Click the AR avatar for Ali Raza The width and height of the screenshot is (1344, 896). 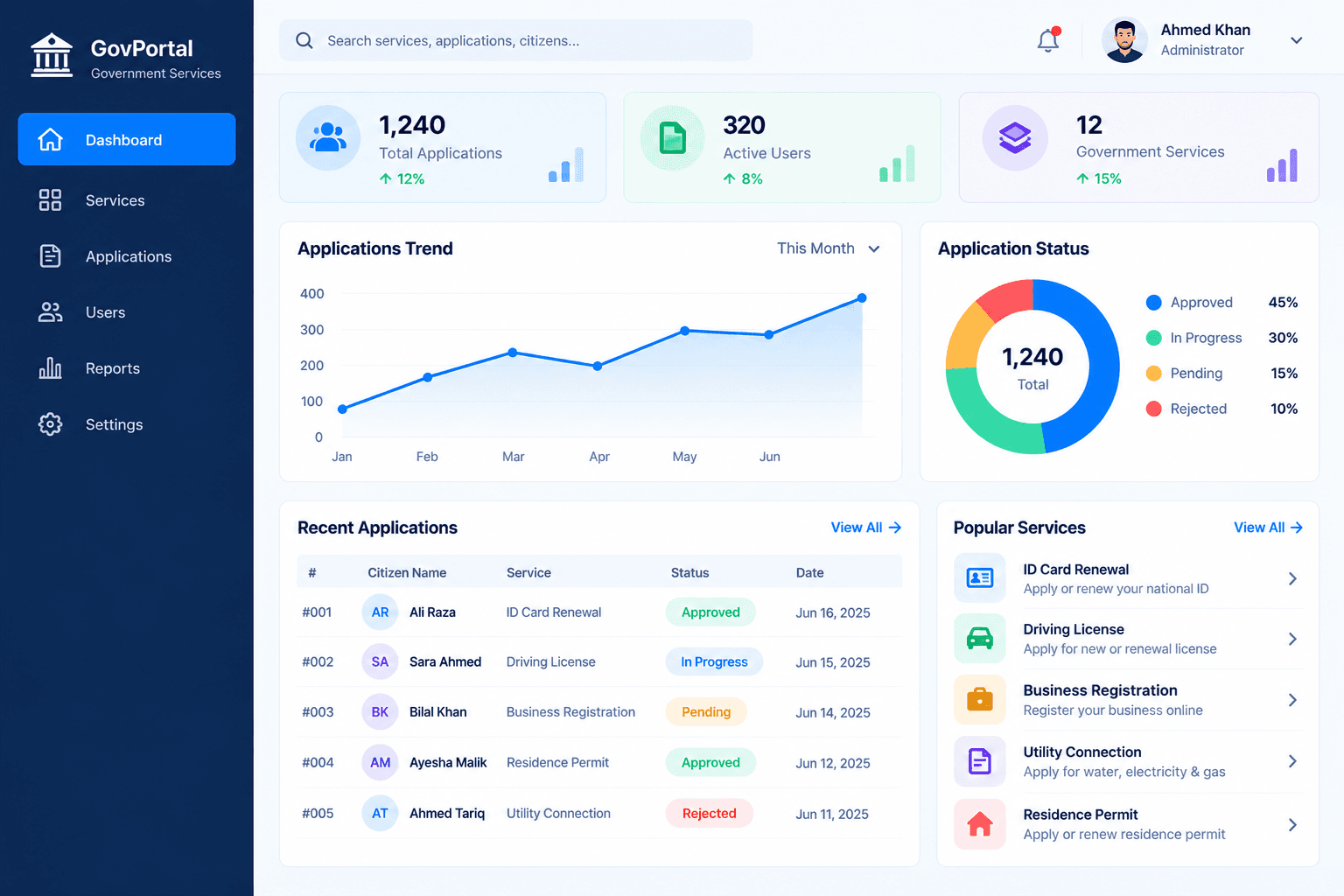[380, 612]
